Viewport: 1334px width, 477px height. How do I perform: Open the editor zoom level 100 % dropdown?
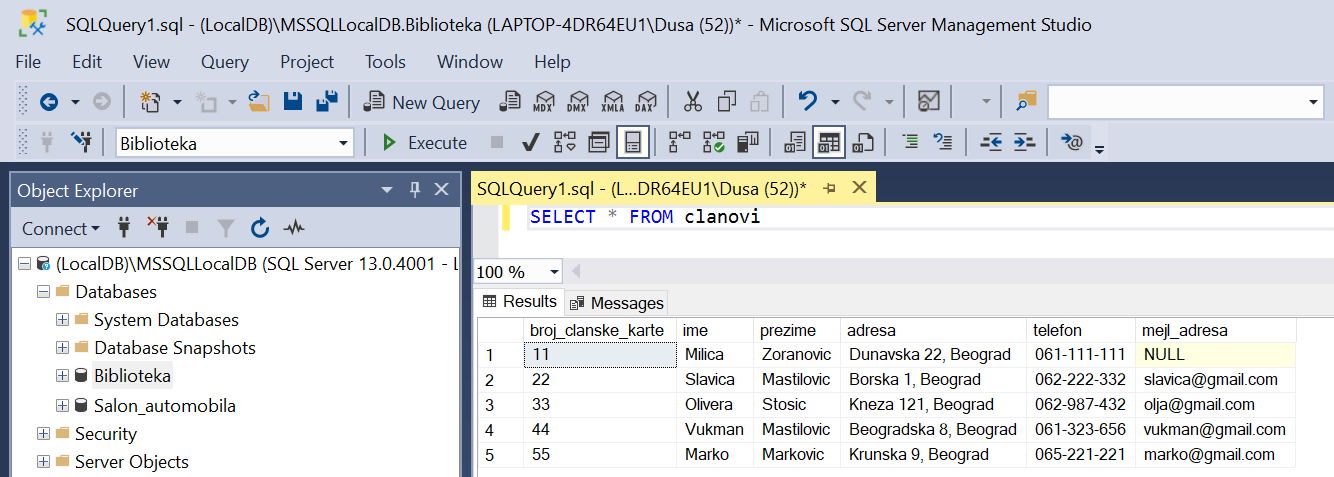[x=555, y=272]
